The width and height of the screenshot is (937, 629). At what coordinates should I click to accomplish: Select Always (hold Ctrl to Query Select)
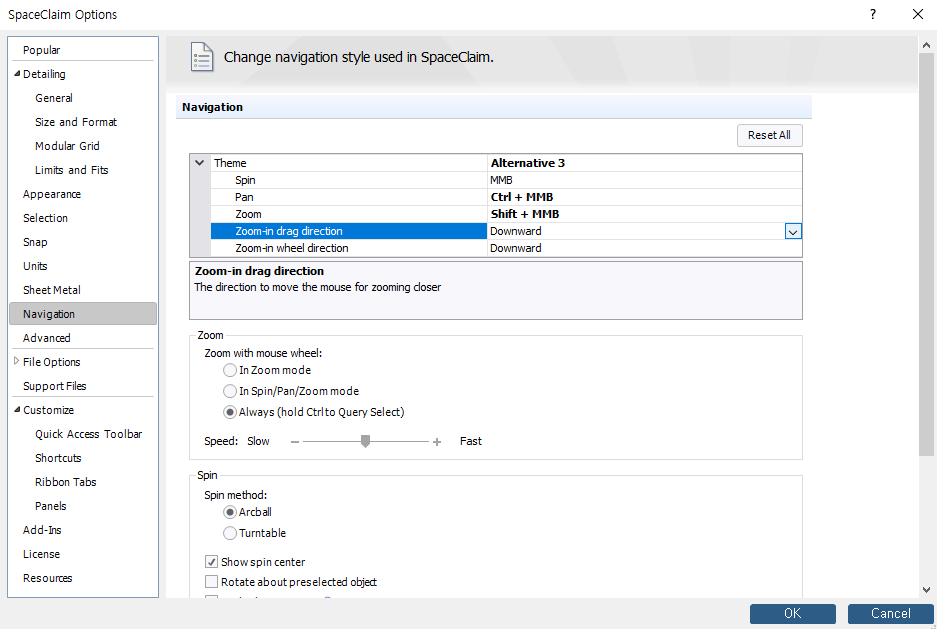pos(229,412)
